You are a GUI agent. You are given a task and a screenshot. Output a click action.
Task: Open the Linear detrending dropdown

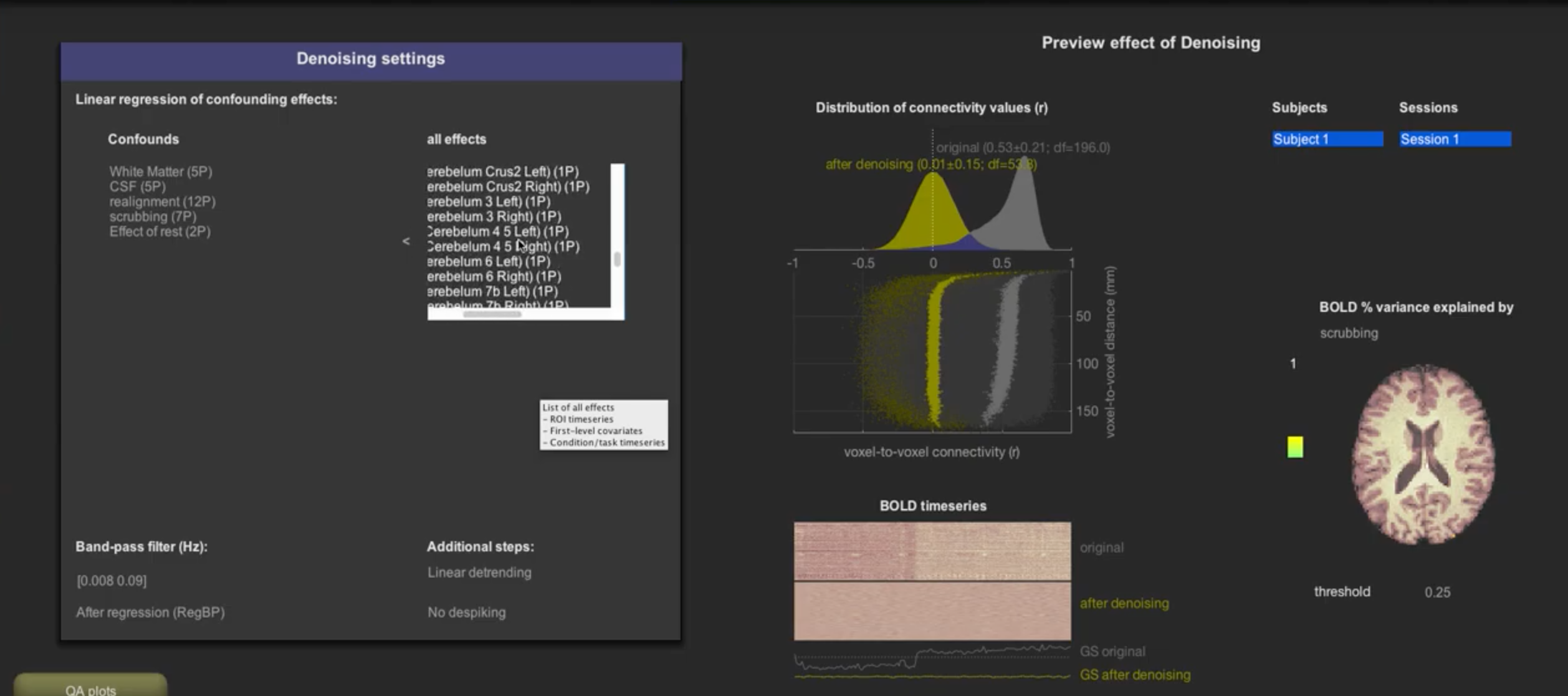pyautogui.click(x=479, y=573)
